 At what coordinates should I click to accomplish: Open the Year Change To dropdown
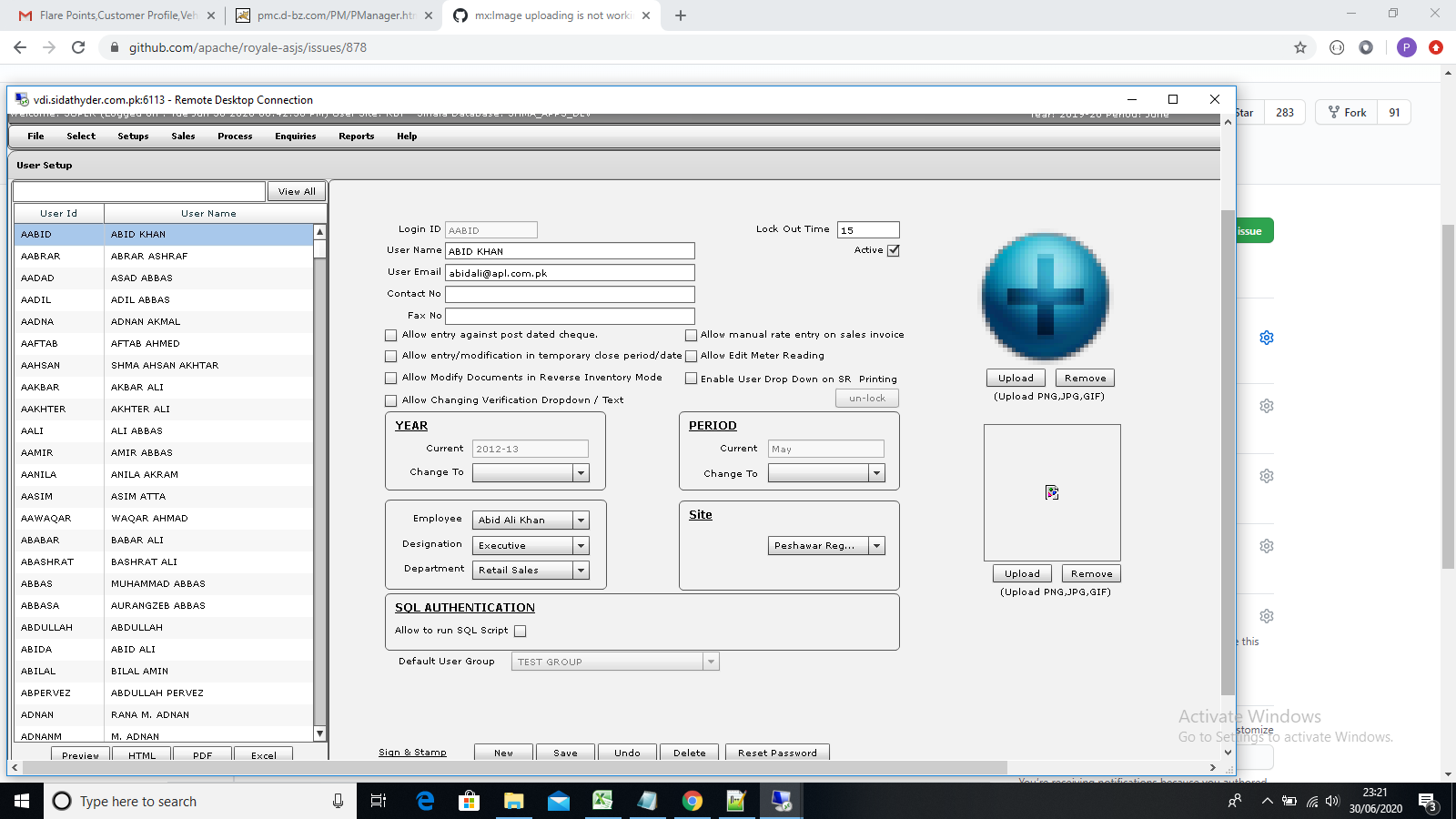click(580, 472)
